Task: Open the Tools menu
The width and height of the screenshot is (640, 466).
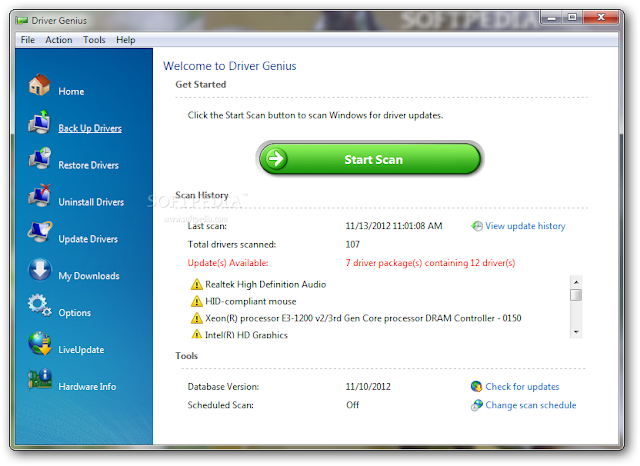Action: click(94, 40)
